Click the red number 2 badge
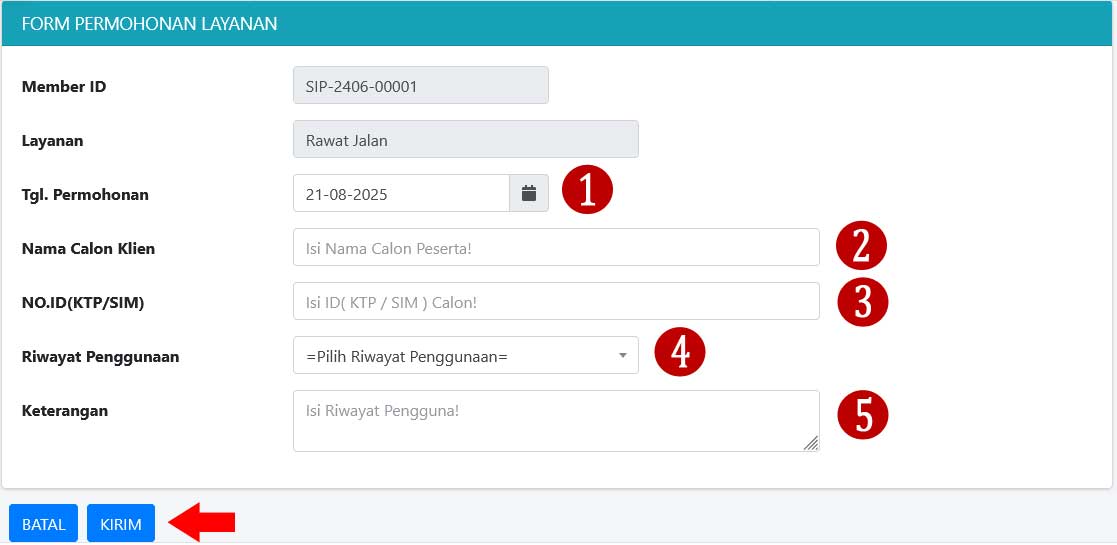The image size is (1117, 545). (x=862, y=248)
